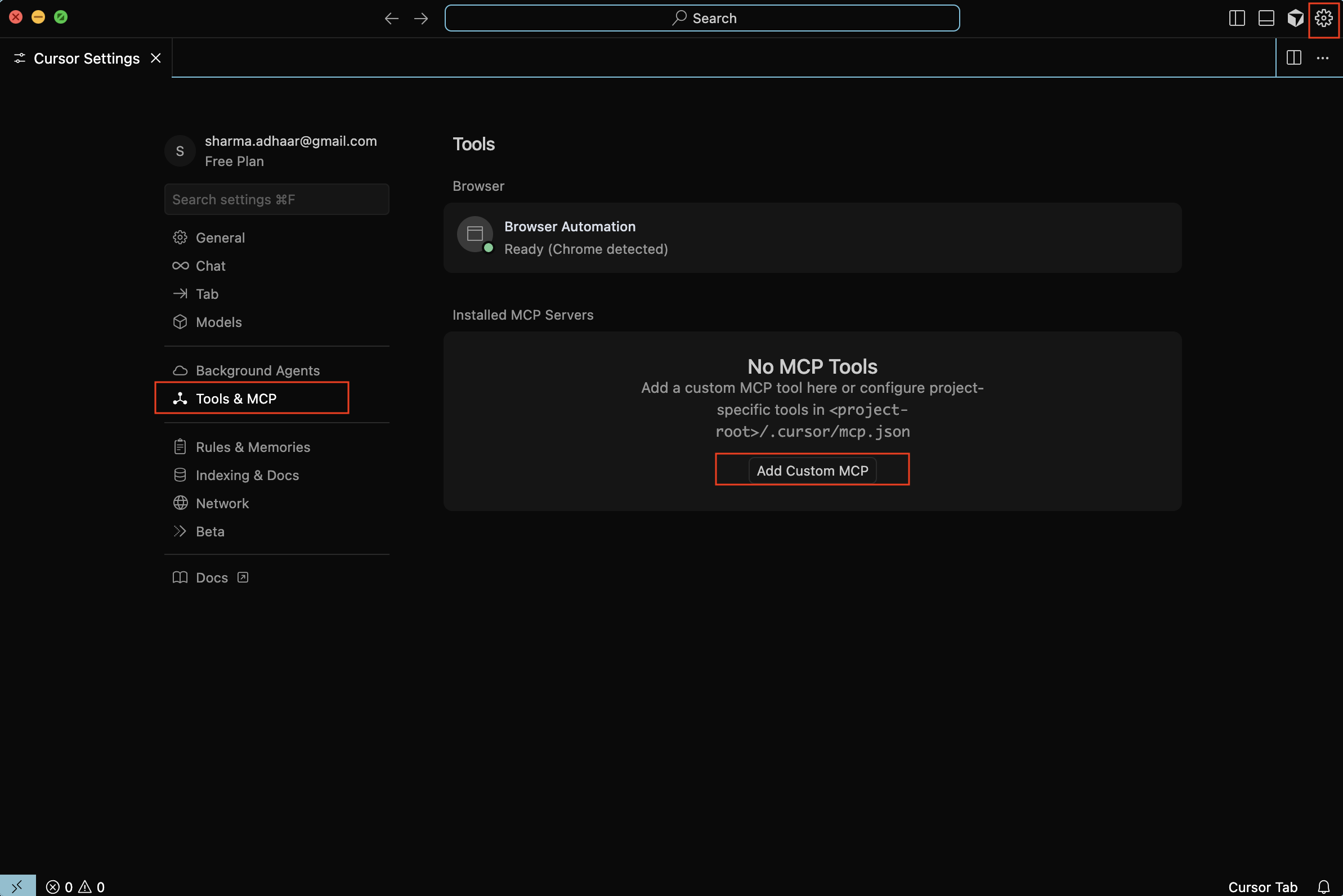Open notifications bell in status bar
This screenshot has height=896, width=1343.
coord(1324,886)
